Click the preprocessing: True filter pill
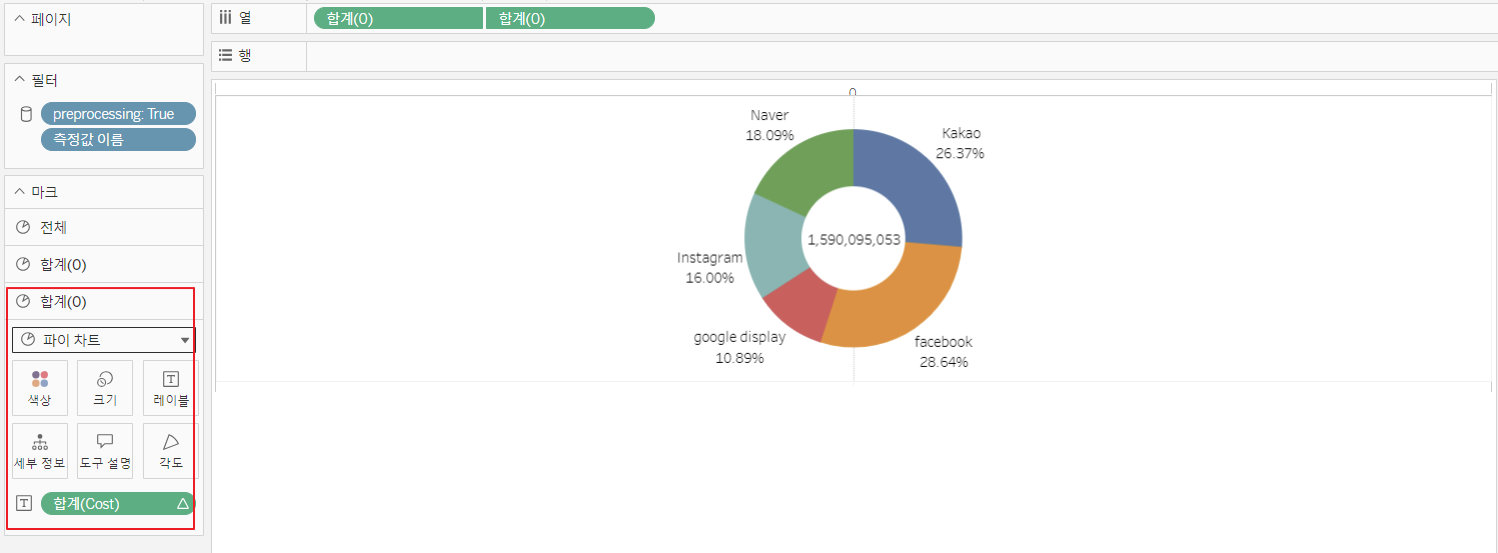The width and height of the screenshot is (1498, 553). [x=118, y=114]
